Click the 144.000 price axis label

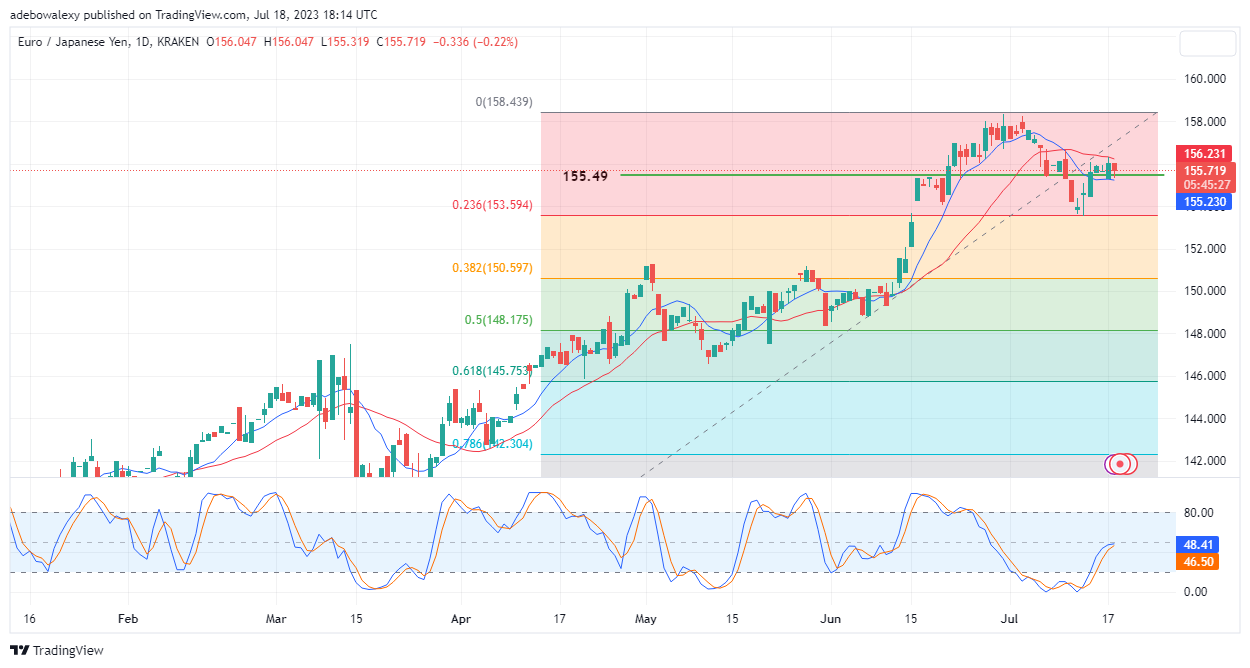(1206, 419)
